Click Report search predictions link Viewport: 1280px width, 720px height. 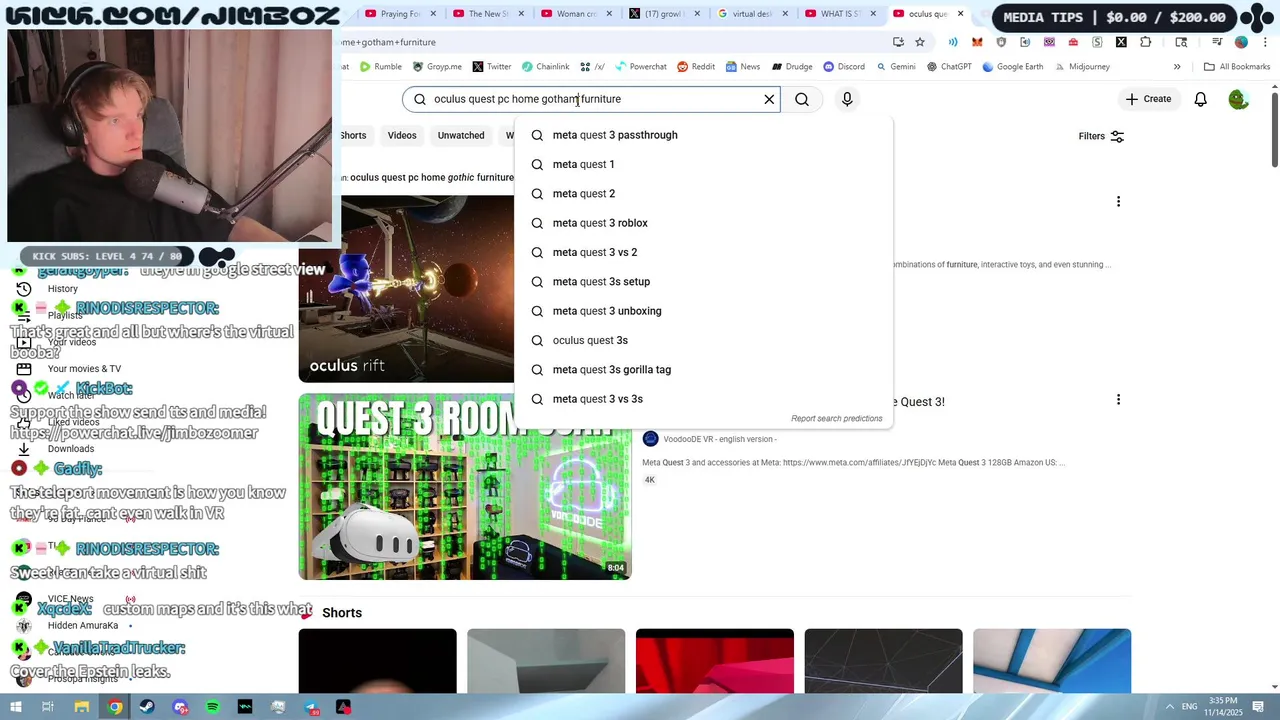[836, 419]
